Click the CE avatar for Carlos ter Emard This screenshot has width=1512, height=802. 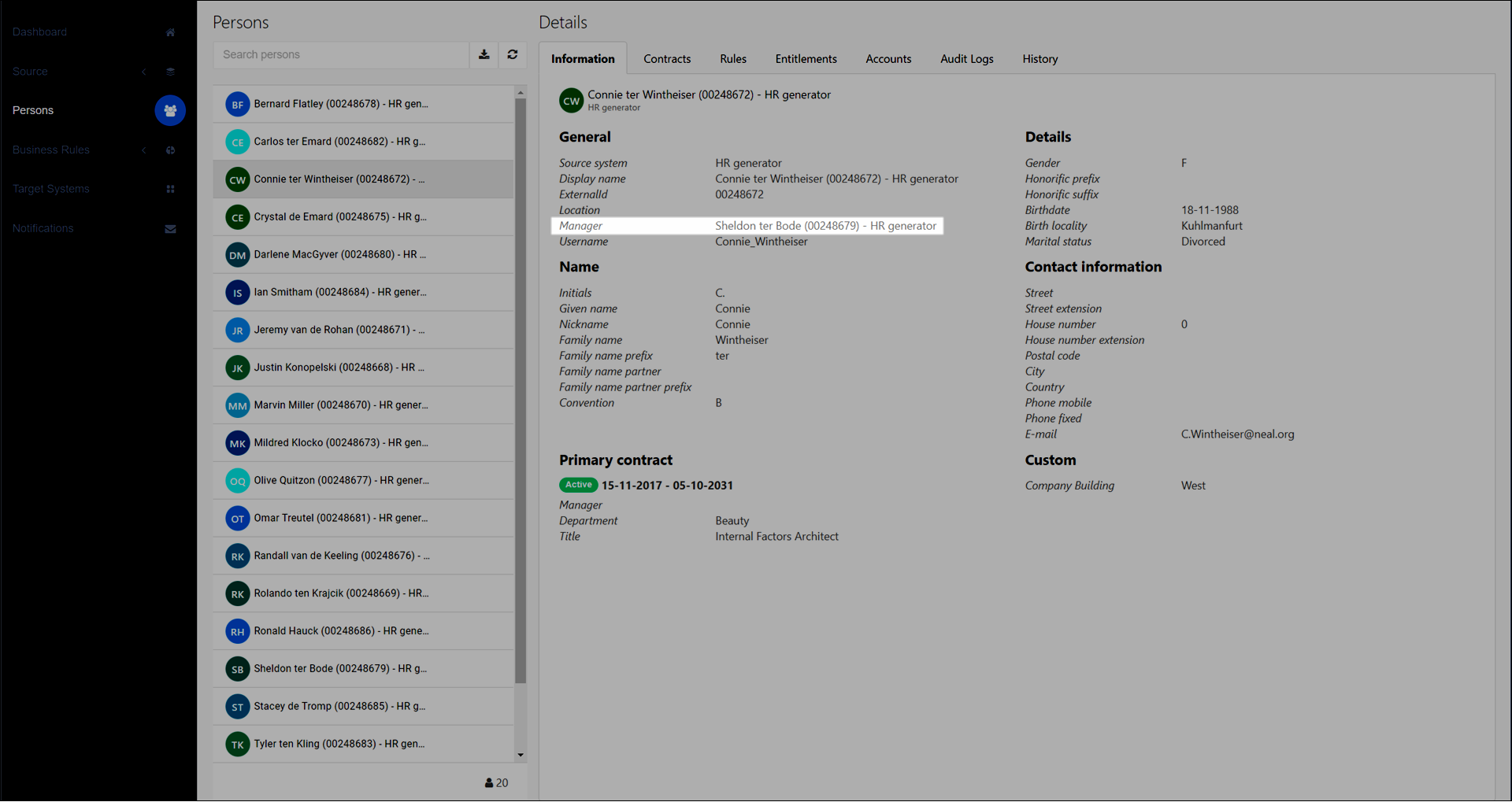(x=237, y=142)
